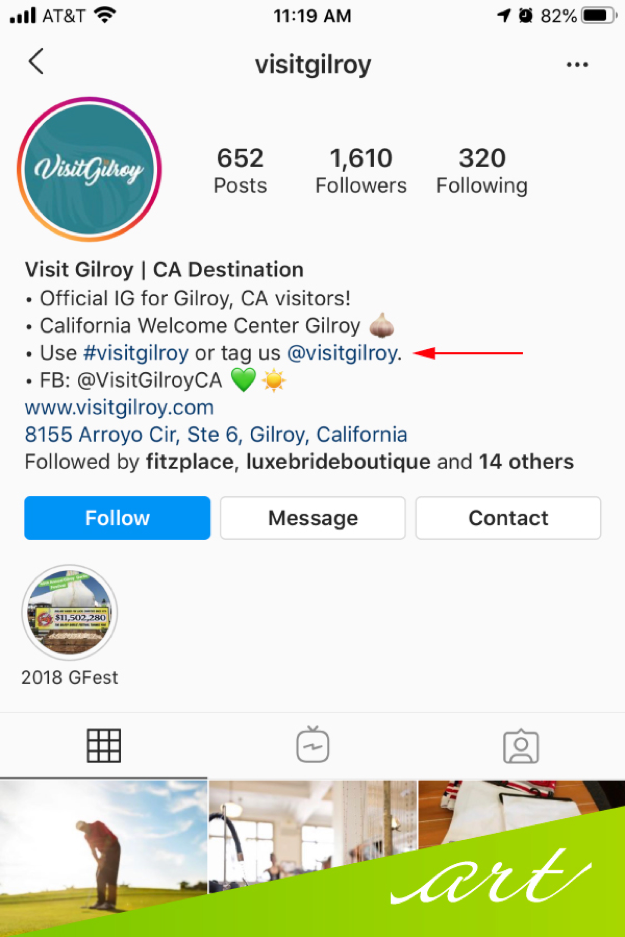Open the #visitgilroy hashtag link
The width and height of the screenshot is (625, 937).
136,353
